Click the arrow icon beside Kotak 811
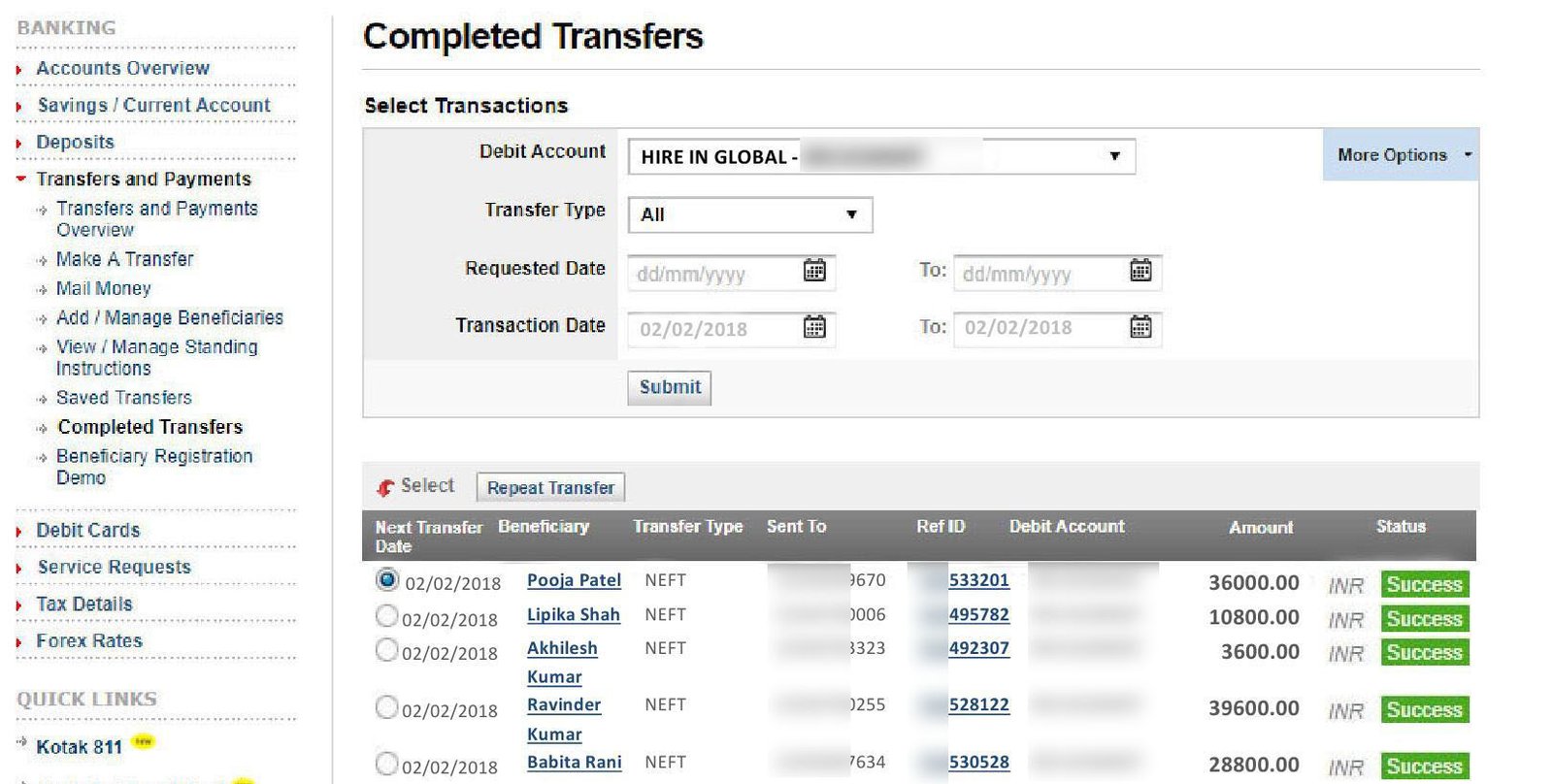This screenshot has width=1553, height=784. coord(21,743)
